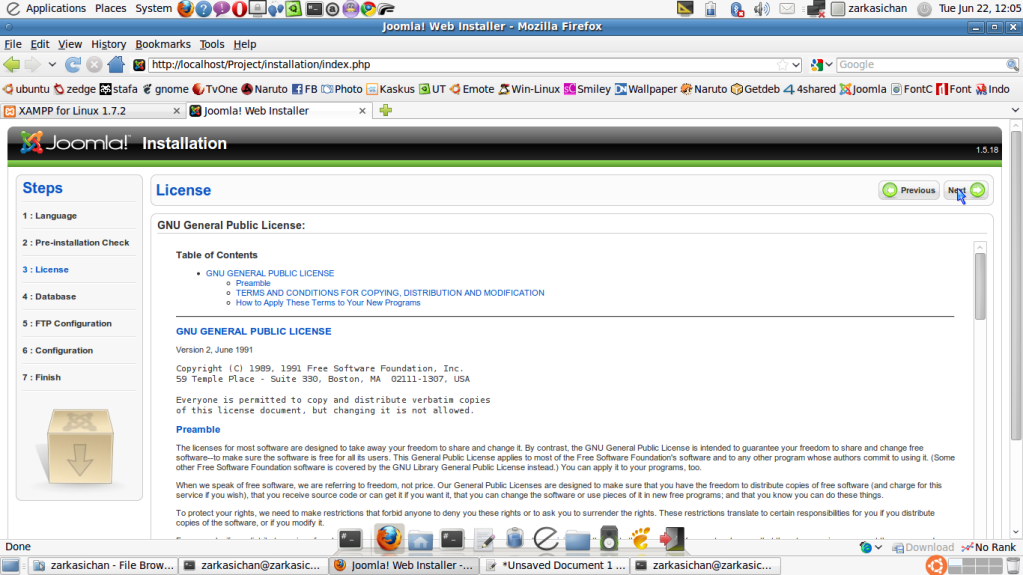
Task: Open the terminal launcher in top panel
Action: [x=314, y=8]
